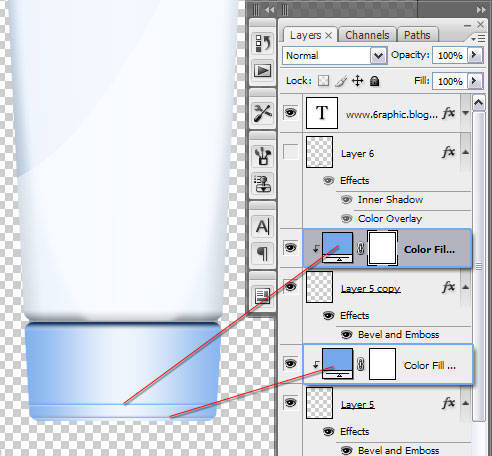Screen dimensions: 492x456
Task: Click the blue Color Fill thumbnail of selected layer
Action: tap(337, 248)
